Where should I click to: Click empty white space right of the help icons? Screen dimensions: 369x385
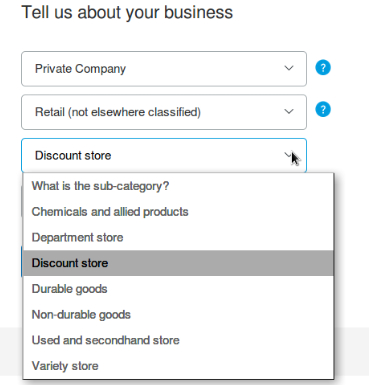(x=350, y=89)
